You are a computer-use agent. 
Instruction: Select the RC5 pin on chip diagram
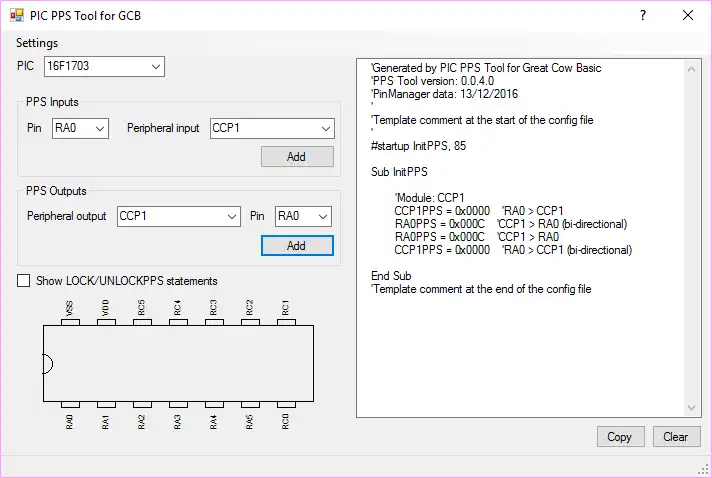pos(142,322)
